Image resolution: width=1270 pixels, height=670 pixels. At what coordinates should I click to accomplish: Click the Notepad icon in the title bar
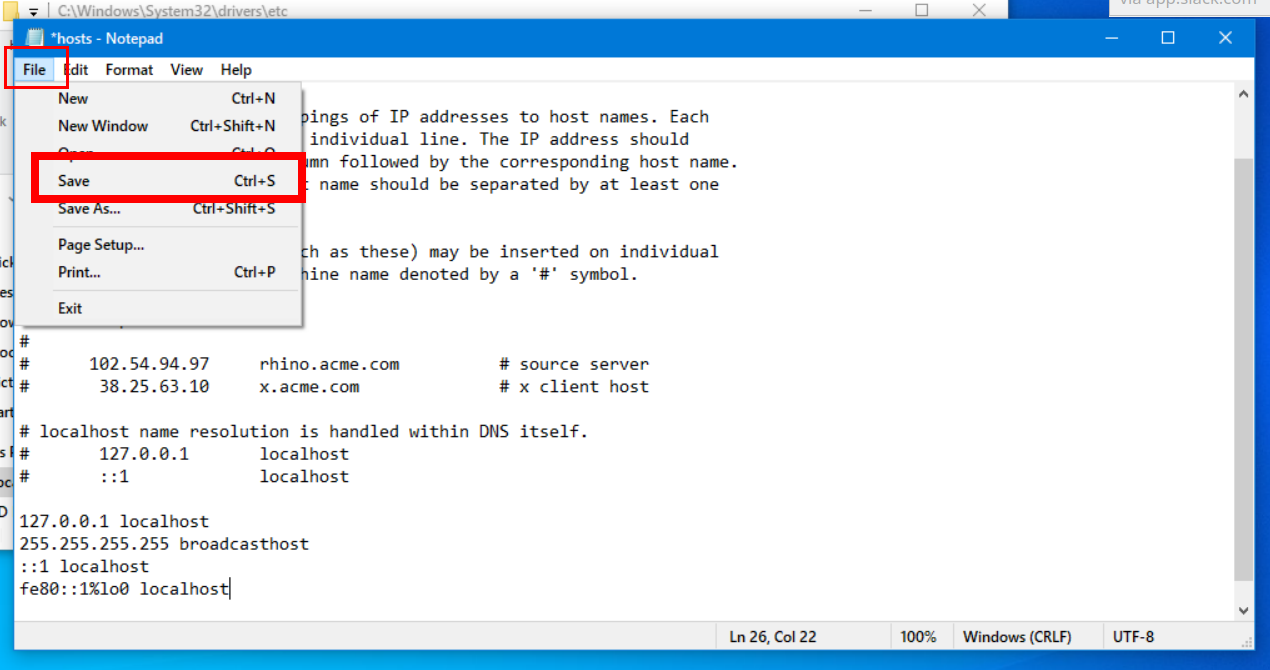coord(35,38)
